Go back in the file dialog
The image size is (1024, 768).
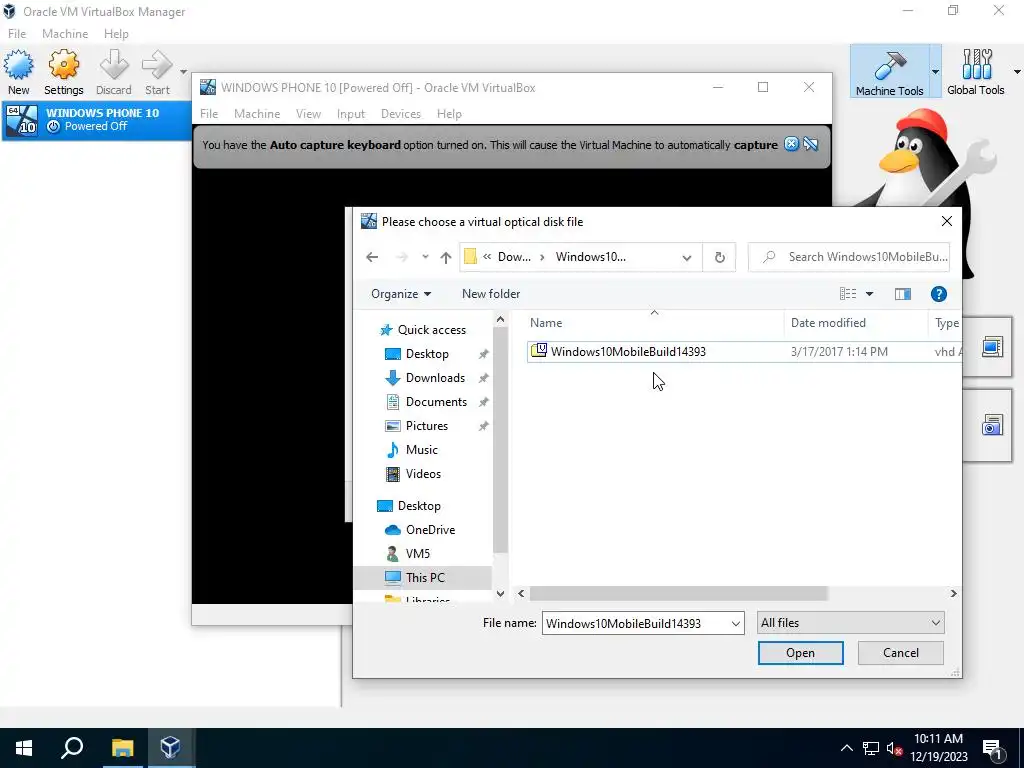[372, 257]
